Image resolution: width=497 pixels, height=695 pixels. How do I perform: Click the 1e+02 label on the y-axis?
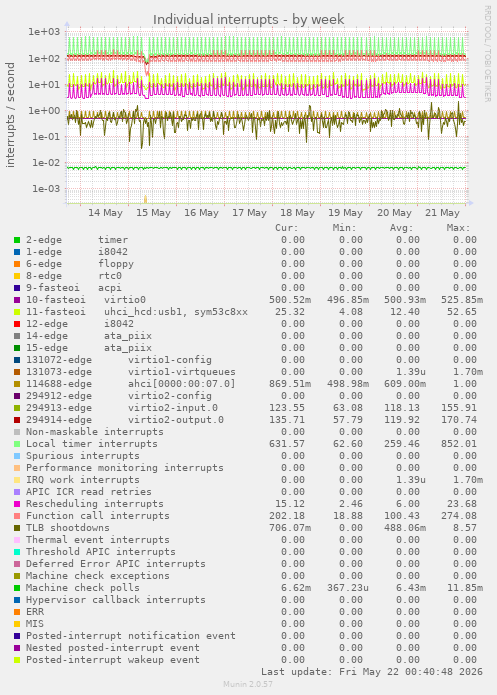click(44, 59)
